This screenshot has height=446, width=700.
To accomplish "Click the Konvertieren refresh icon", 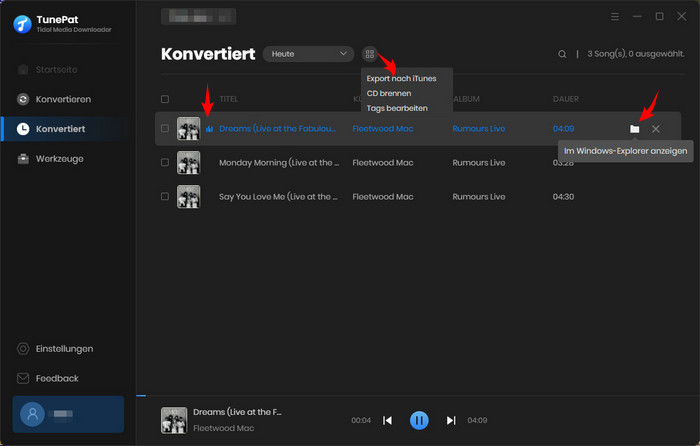I will [x=23, y=99].
